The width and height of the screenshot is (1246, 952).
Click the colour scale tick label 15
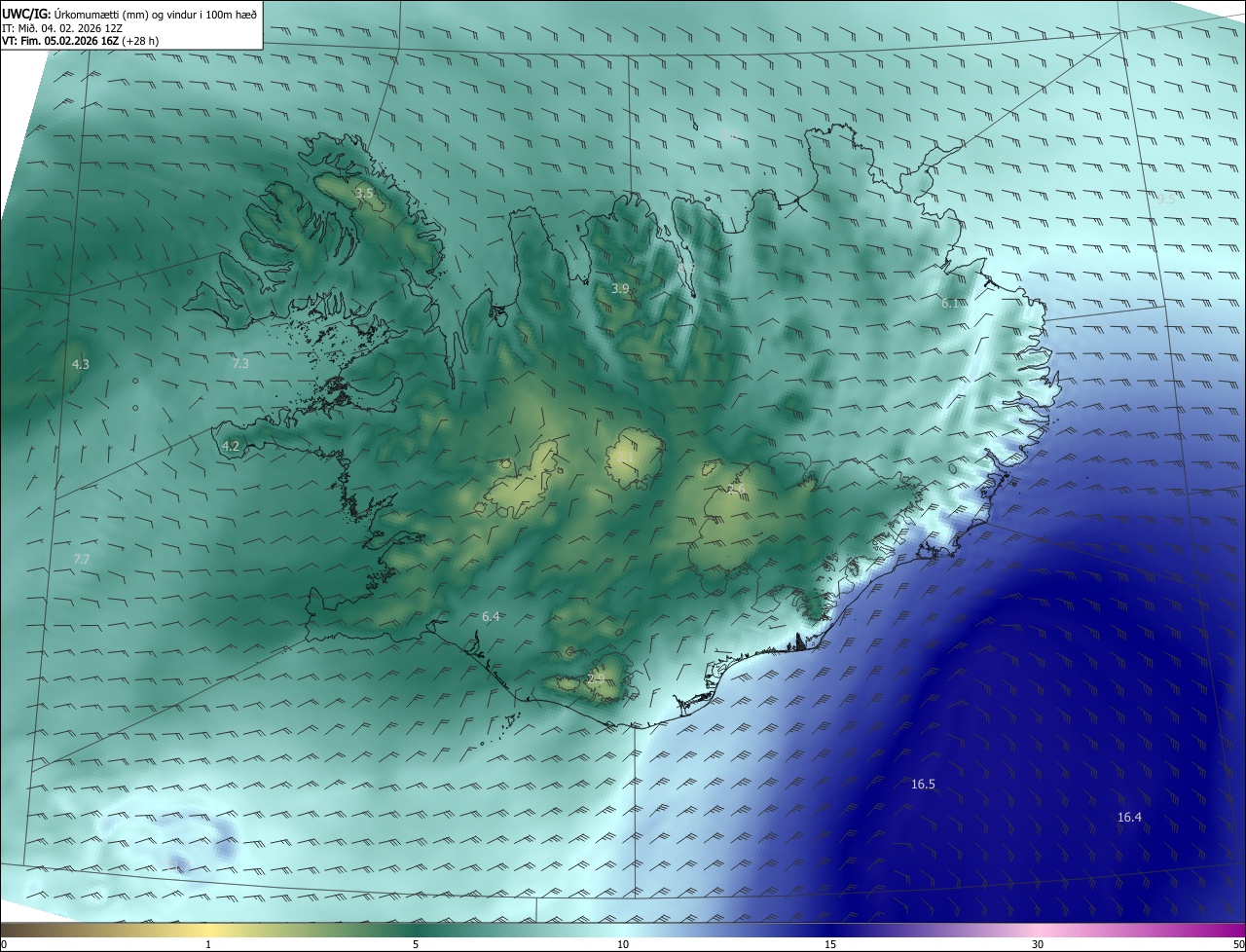tap(830, 944)
